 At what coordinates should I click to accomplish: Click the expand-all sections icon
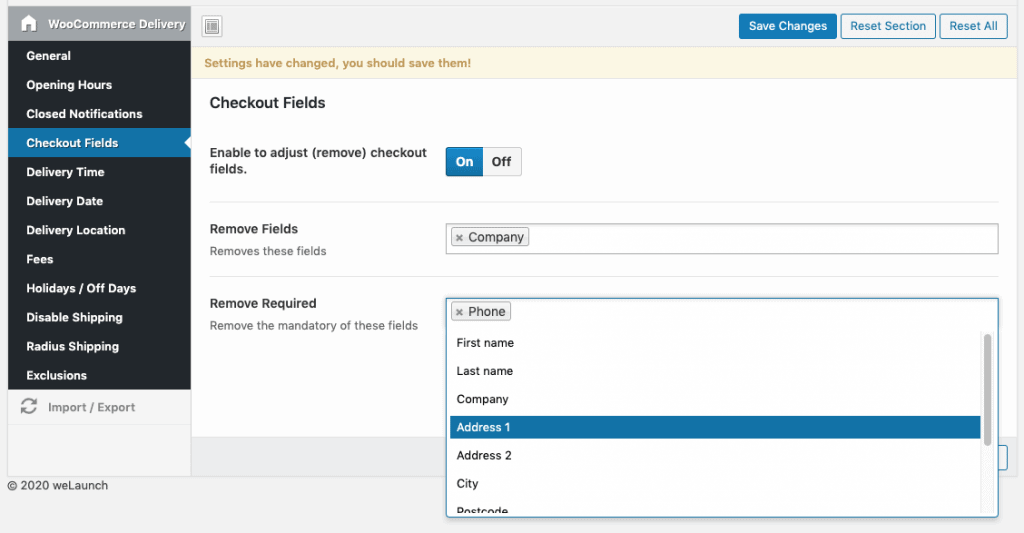pyautogui.click(x=212, y=26)
